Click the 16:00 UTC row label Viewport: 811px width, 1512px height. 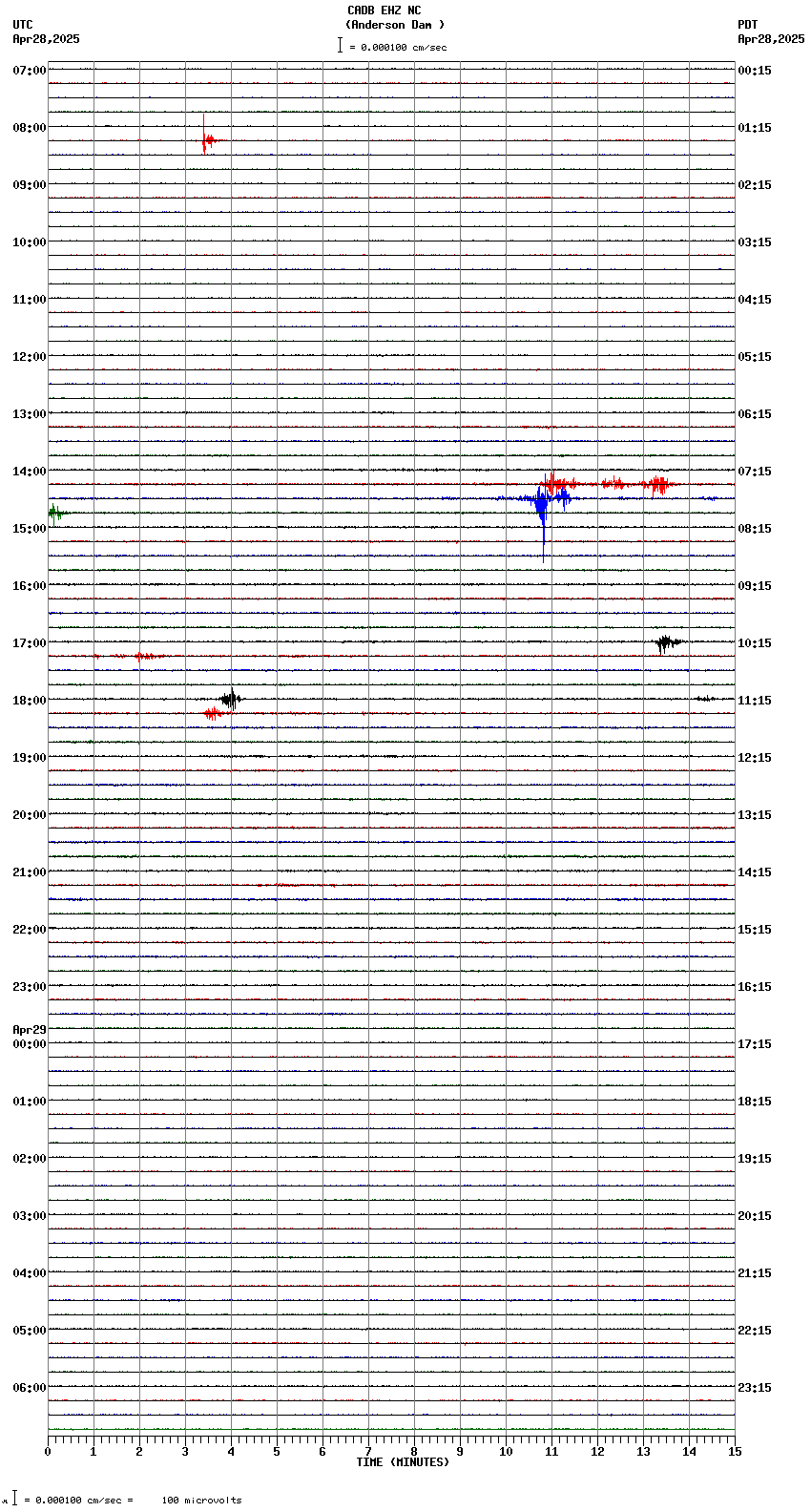pos(30,586)
